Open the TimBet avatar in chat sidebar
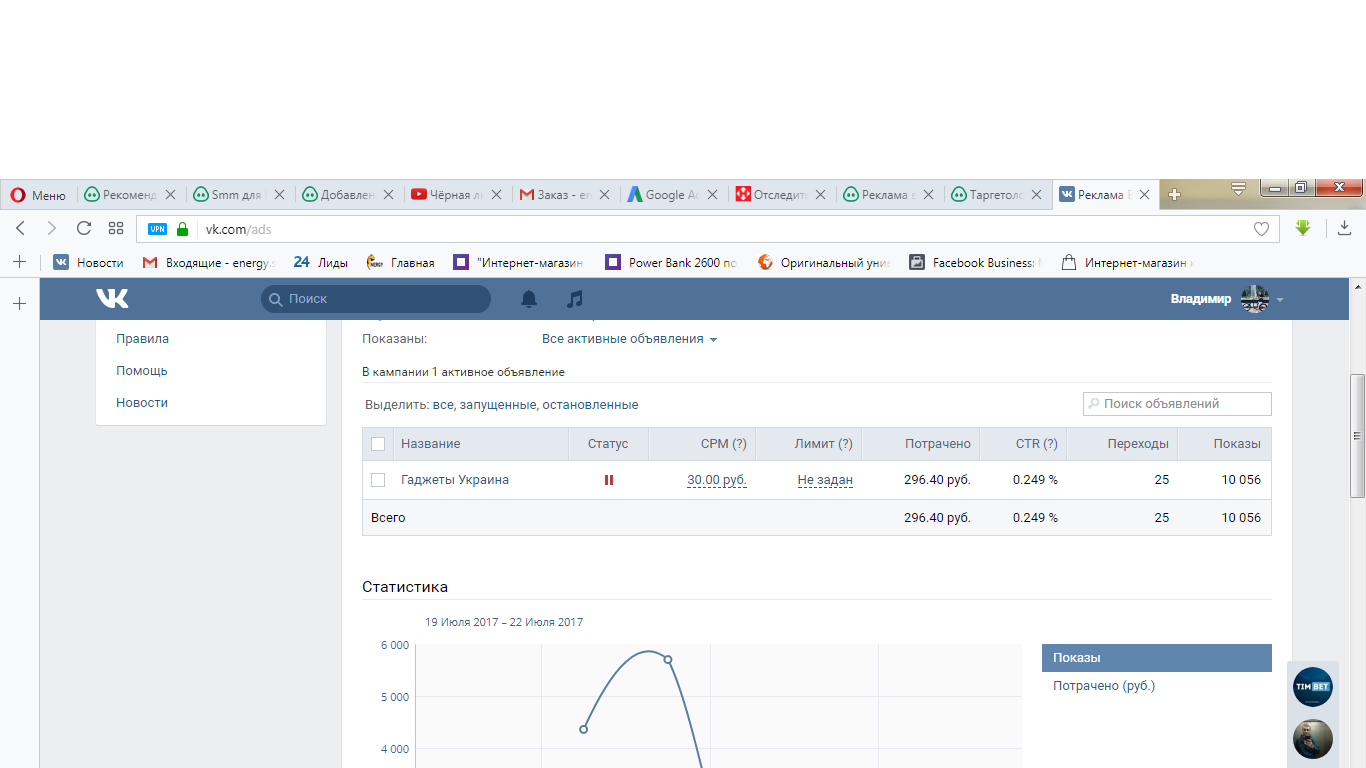 [1312, 687]
